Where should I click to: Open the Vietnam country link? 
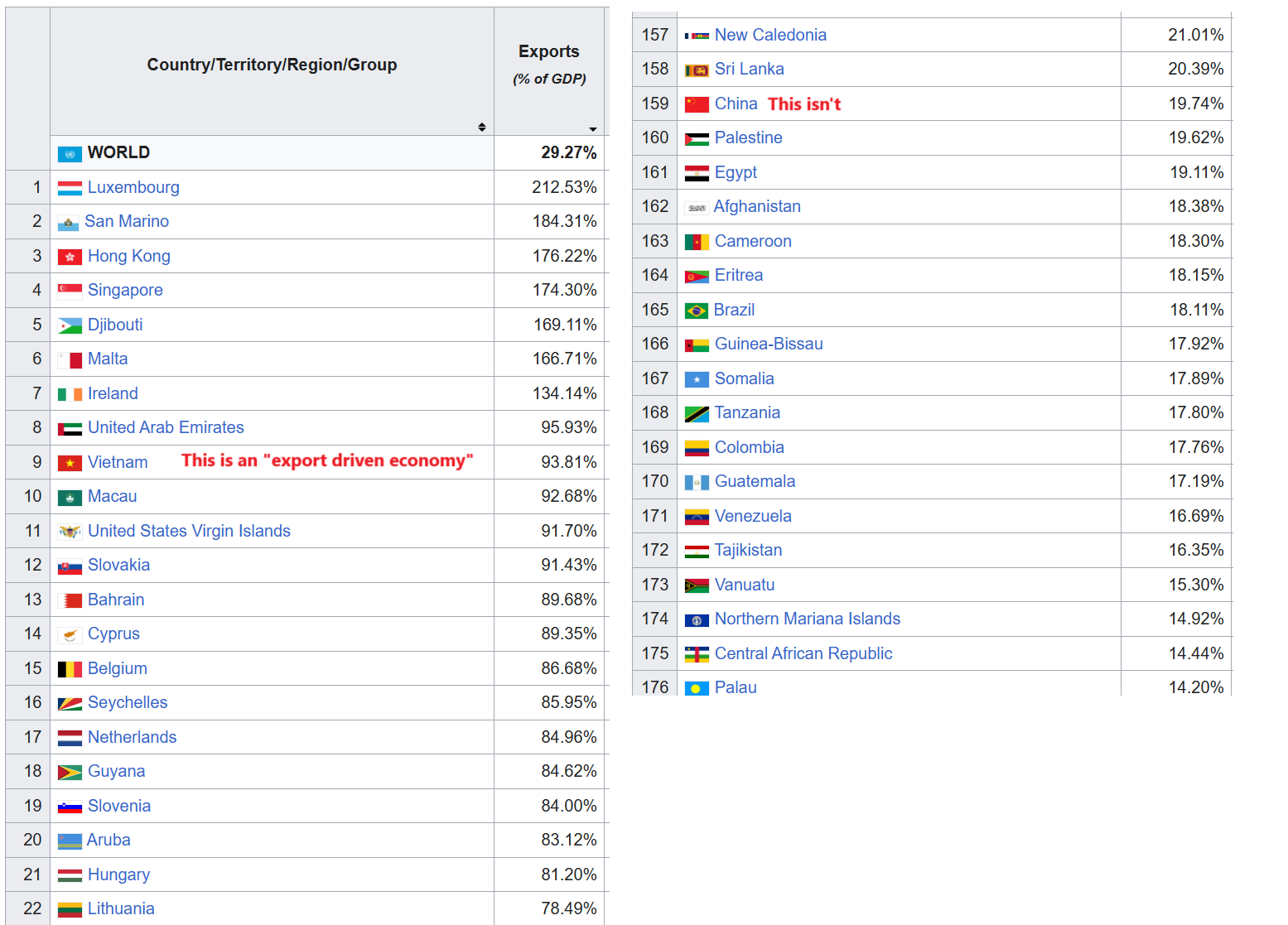118,462
